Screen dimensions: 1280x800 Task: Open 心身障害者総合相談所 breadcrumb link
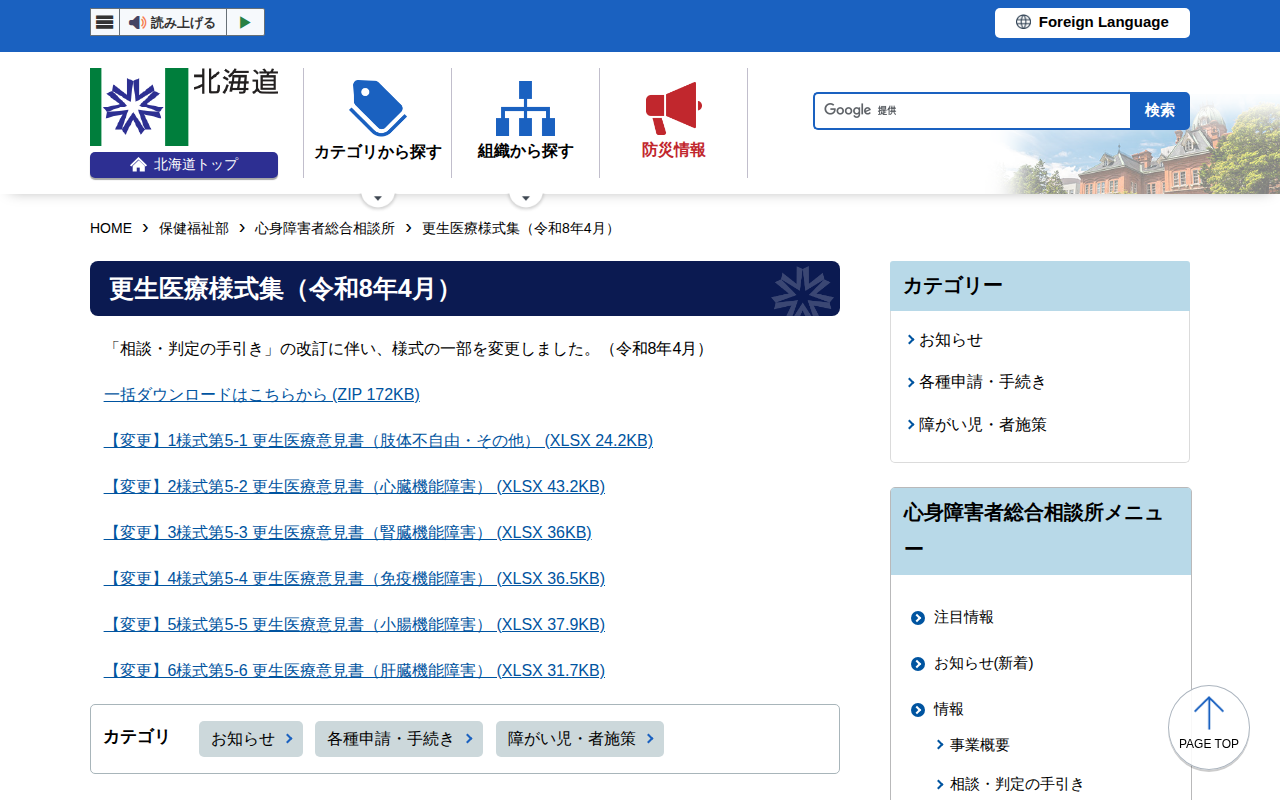coord(325,228)
